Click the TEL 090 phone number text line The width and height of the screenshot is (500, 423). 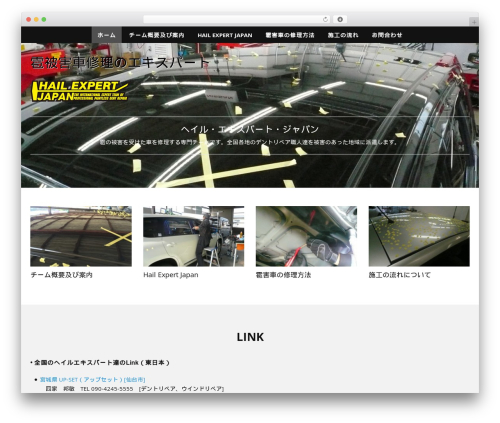tap(135, 389)
